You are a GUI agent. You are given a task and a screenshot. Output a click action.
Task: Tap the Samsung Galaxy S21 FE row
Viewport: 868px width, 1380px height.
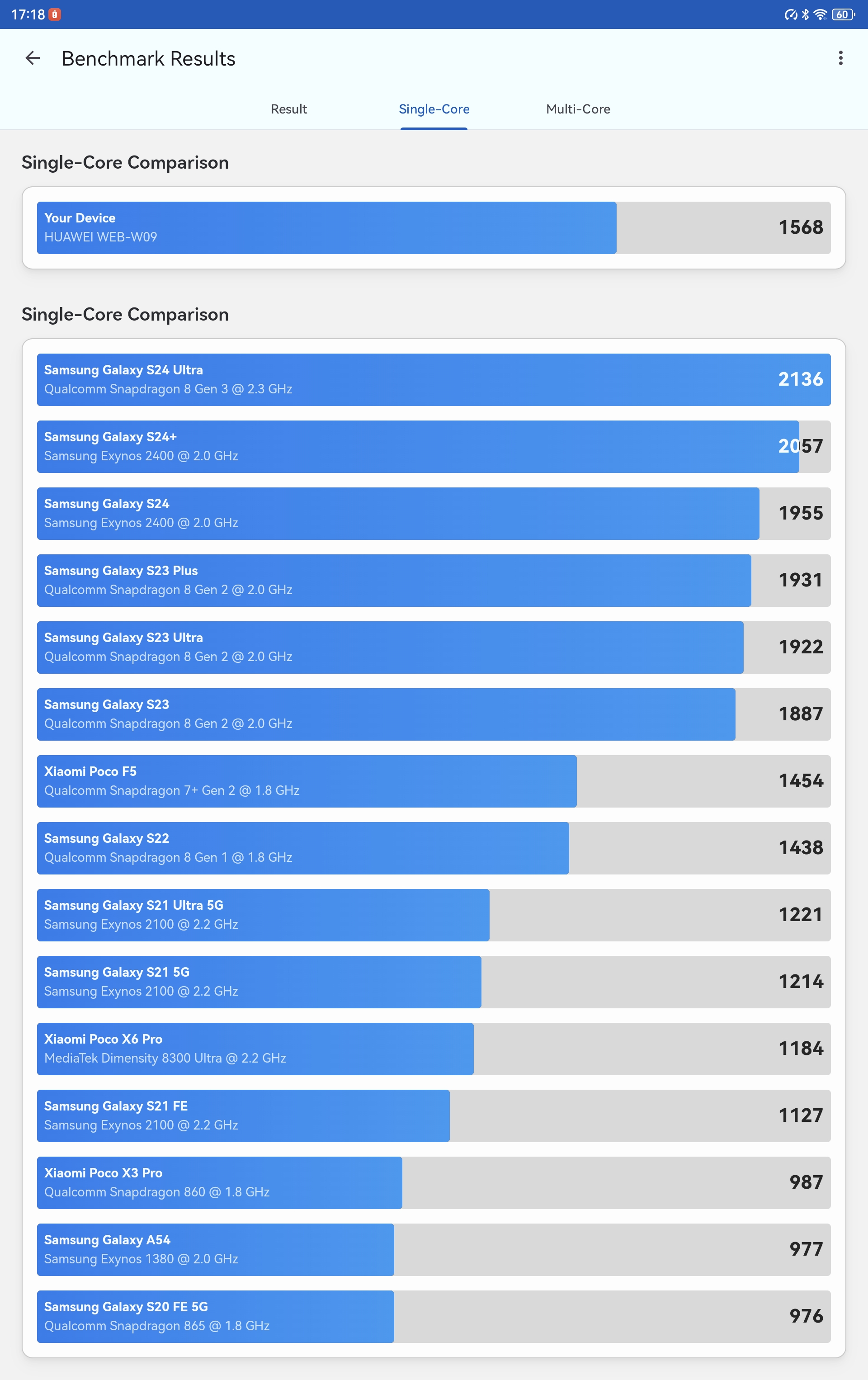[434, 1116]
